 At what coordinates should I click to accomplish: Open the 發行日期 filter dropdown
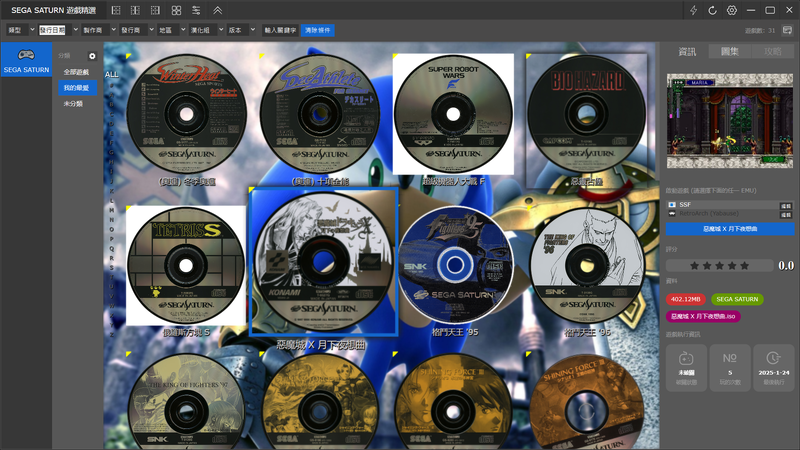pyautogui.click(x=59, y=30)
